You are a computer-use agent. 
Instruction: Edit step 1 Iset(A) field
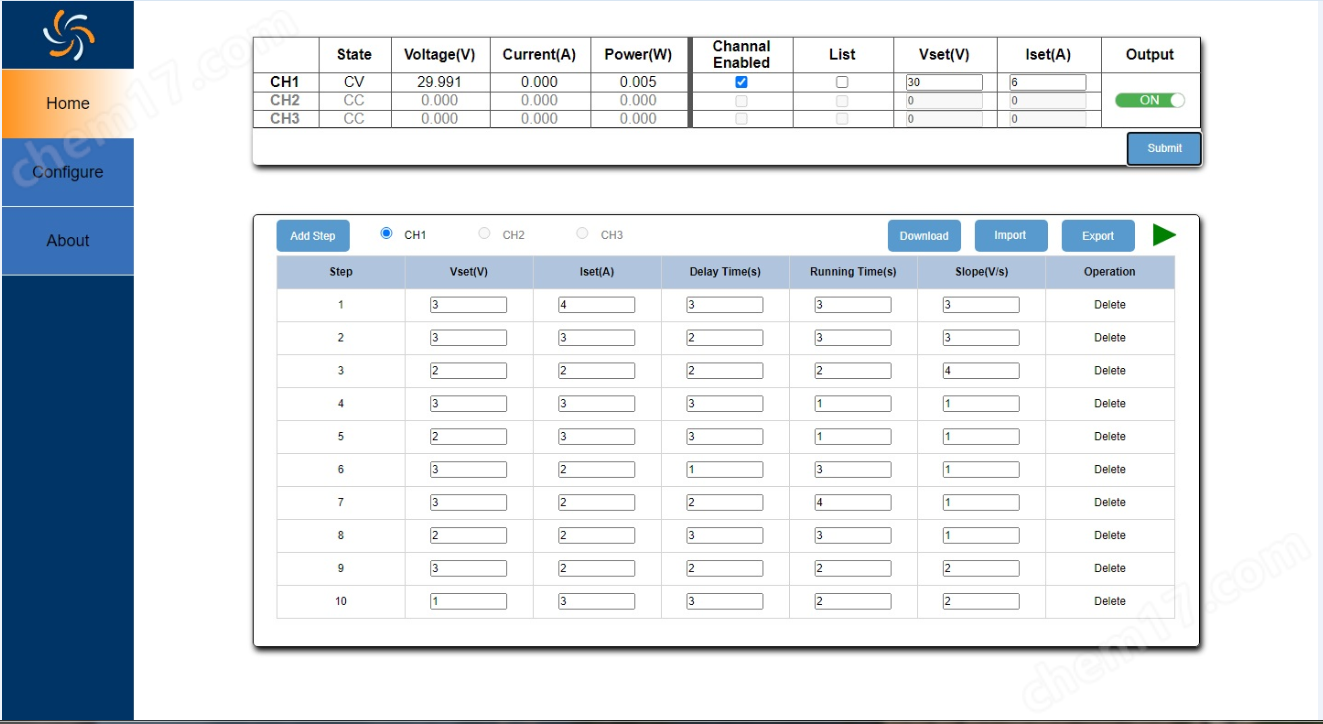[x=597, y=305]
